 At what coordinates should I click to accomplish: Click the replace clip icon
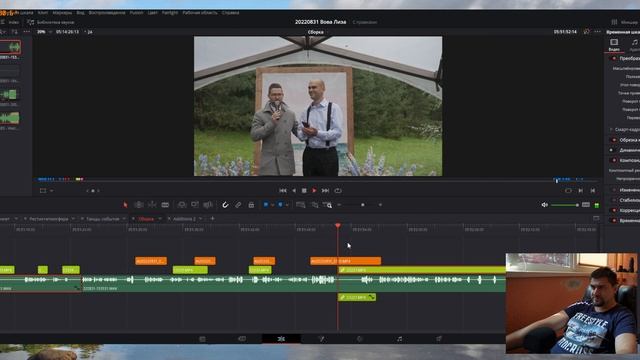pyautogui.click(x=208, y=204)
